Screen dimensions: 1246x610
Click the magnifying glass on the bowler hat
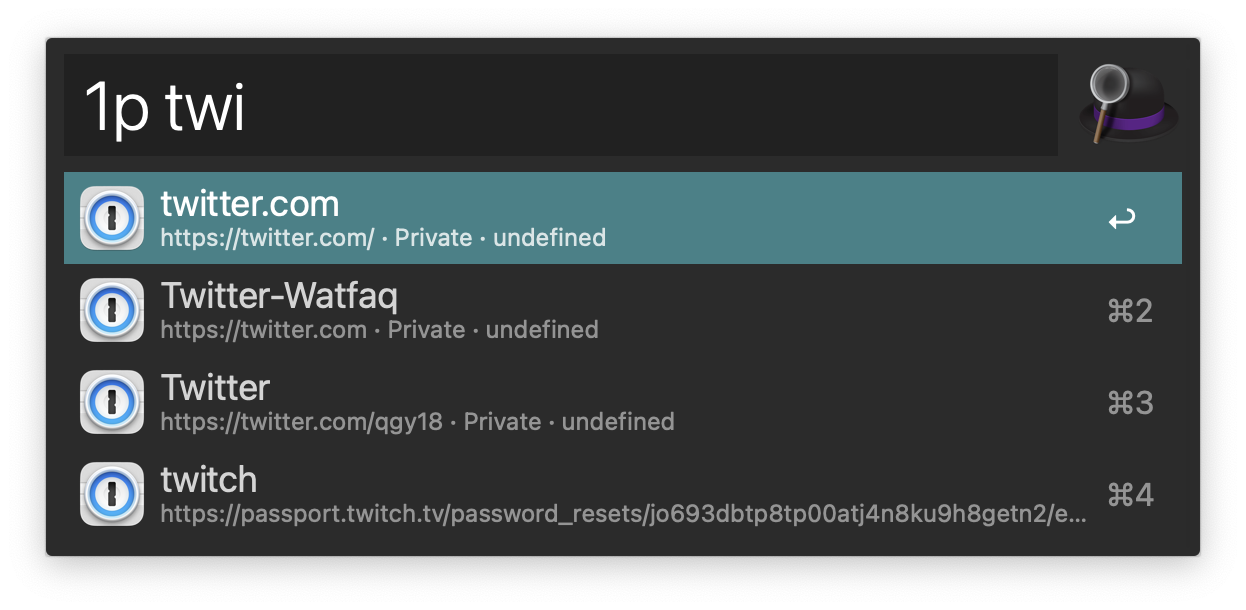pyautogui.click(x=1110, y=85)
